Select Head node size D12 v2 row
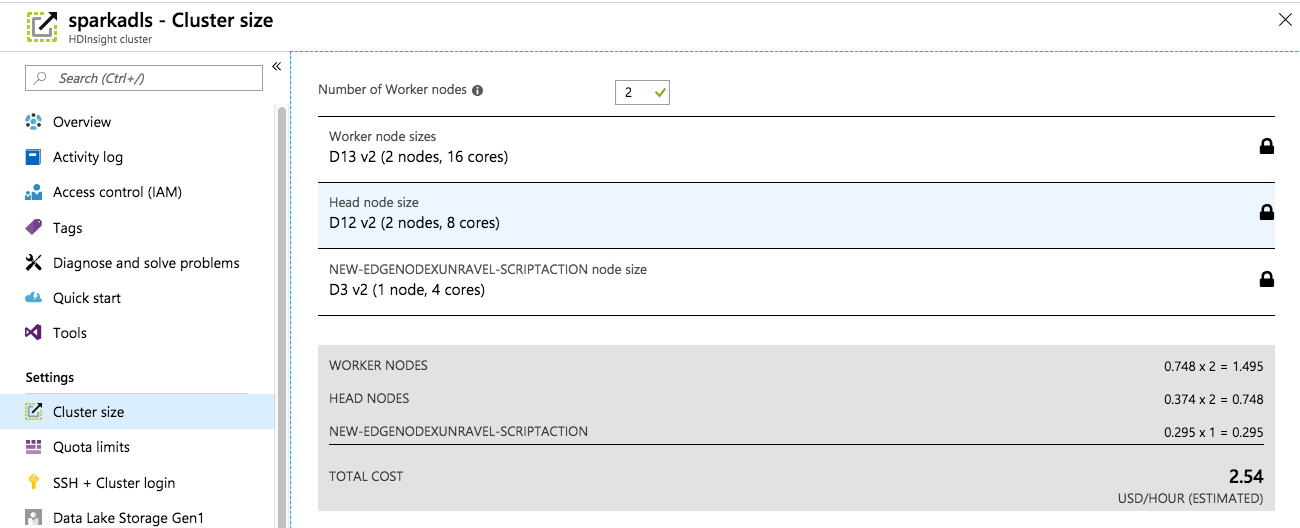This screenshot has height=528, width=1300. pos(796,215)
